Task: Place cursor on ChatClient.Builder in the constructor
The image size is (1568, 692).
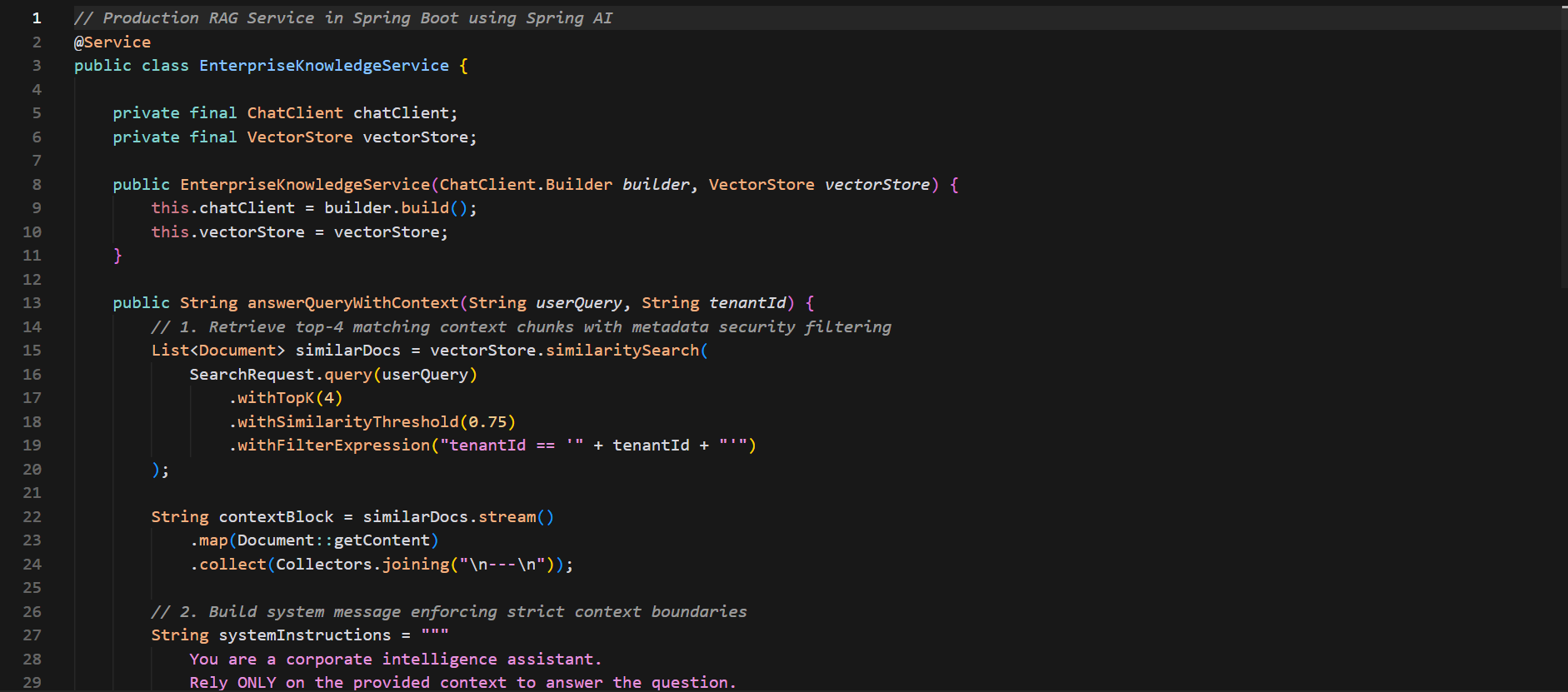Action: pos(526,185)
